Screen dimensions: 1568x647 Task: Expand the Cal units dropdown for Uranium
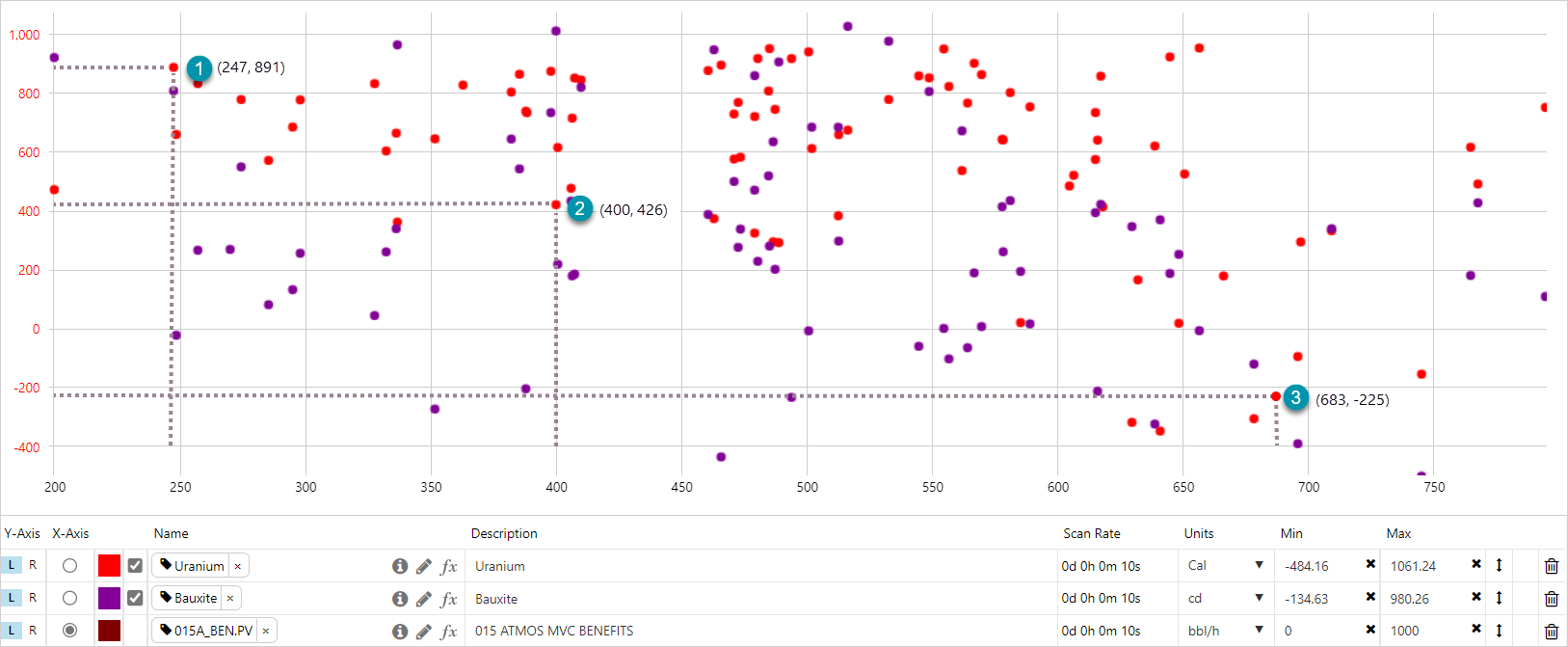[x=1259, y=565]
